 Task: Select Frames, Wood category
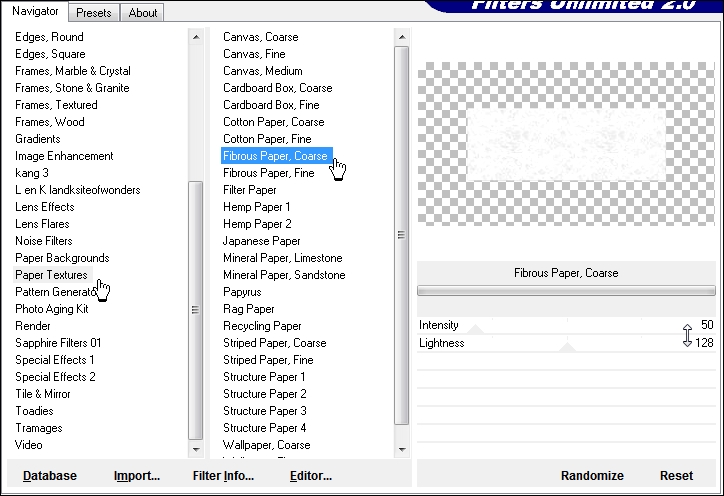(x=50, y=122)
